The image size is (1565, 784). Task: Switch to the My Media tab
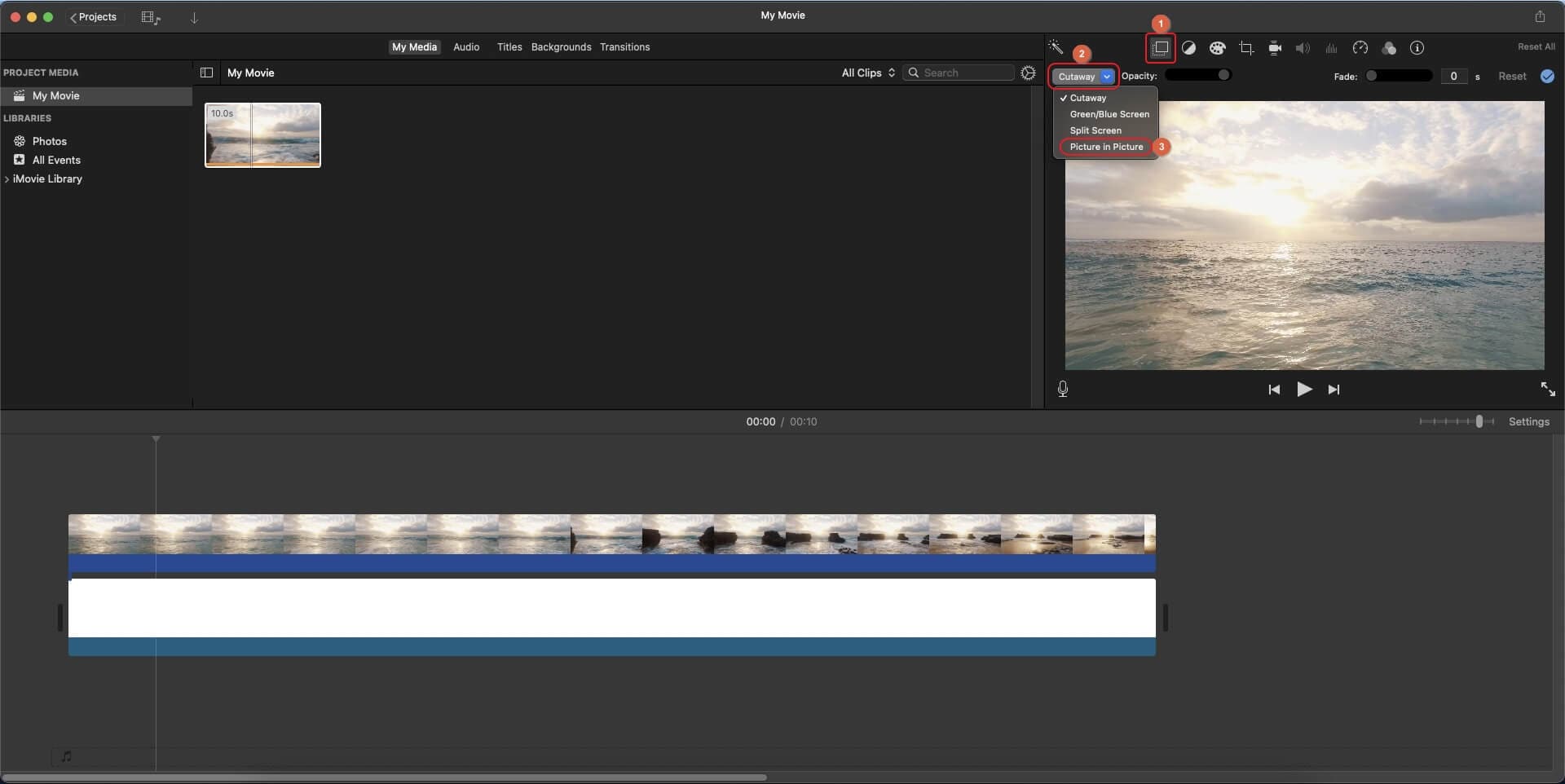(x=414, y=46)
